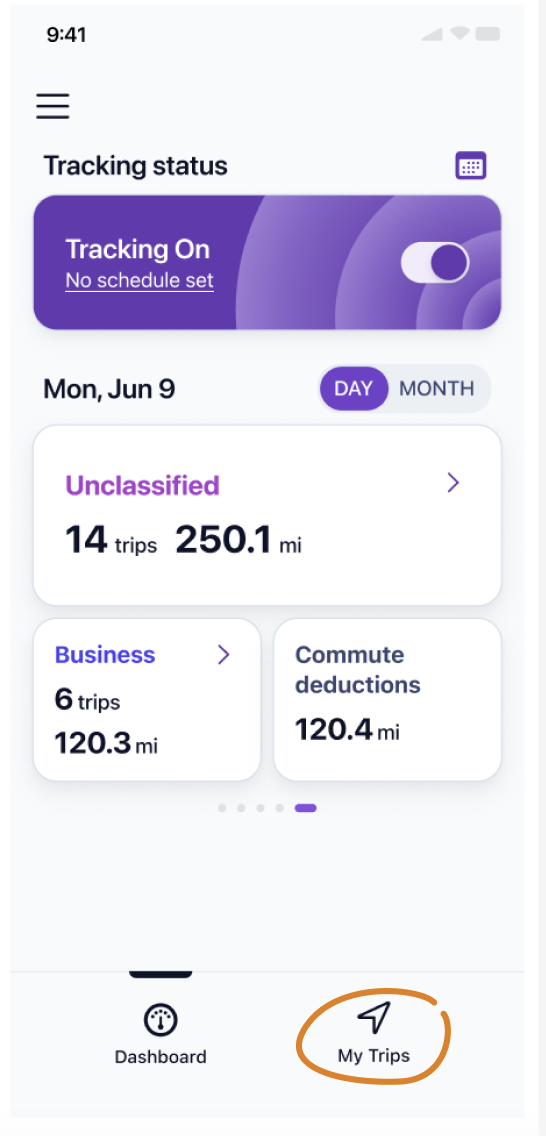Open the Commute deductions card
This screenshot has height=1136, width=546.
387,699
